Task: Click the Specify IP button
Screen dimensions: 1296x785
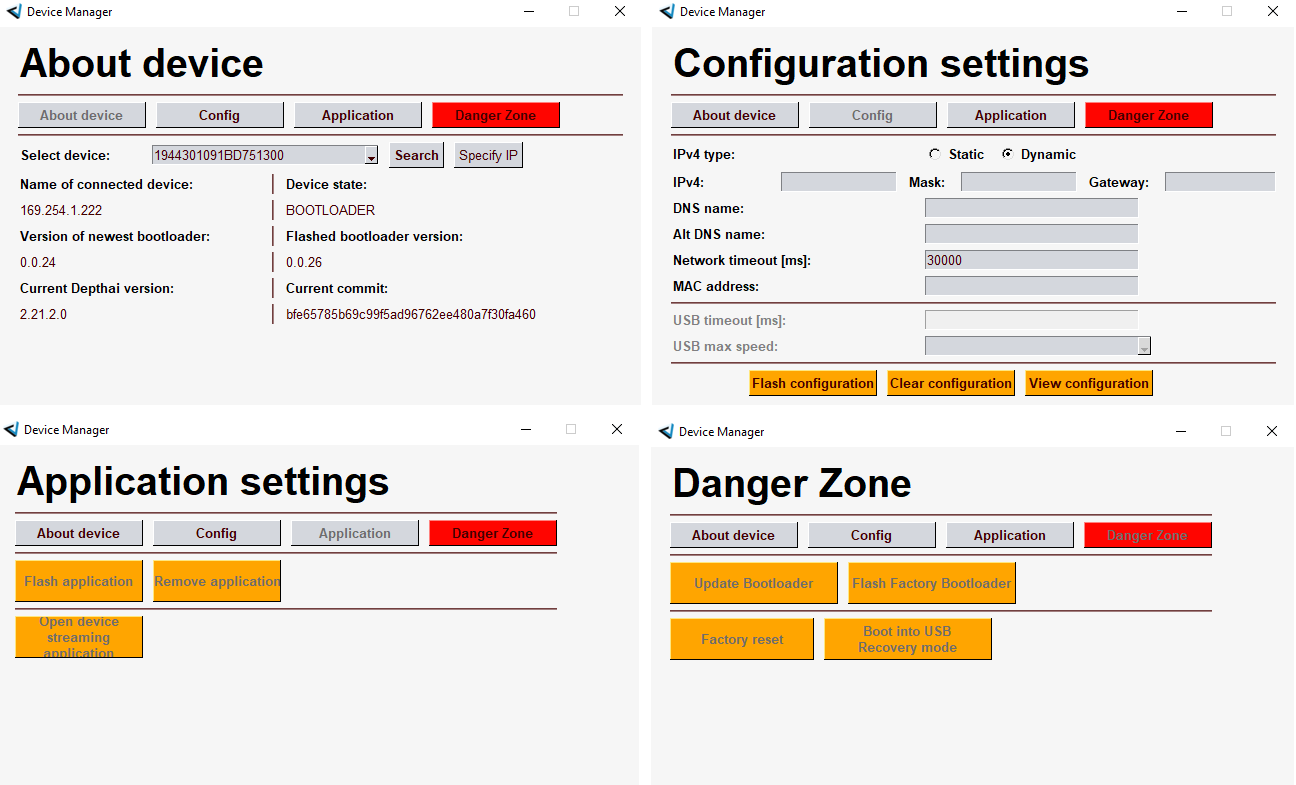Action: click(488, 155)
